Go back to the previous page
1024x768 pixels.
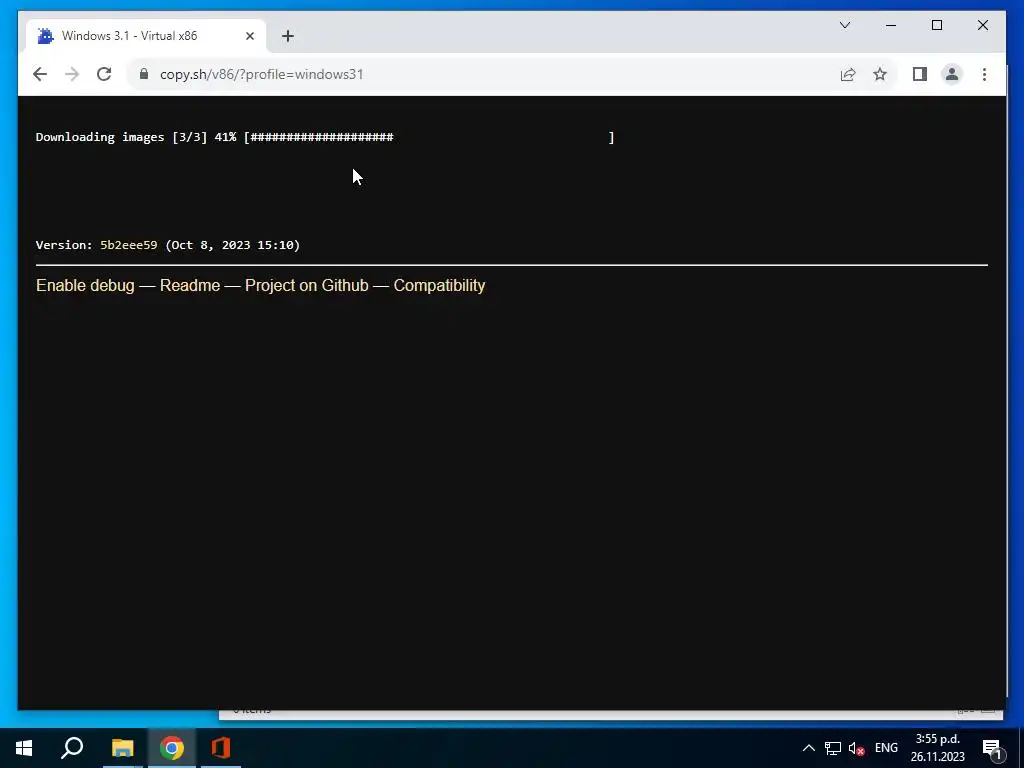40,74
